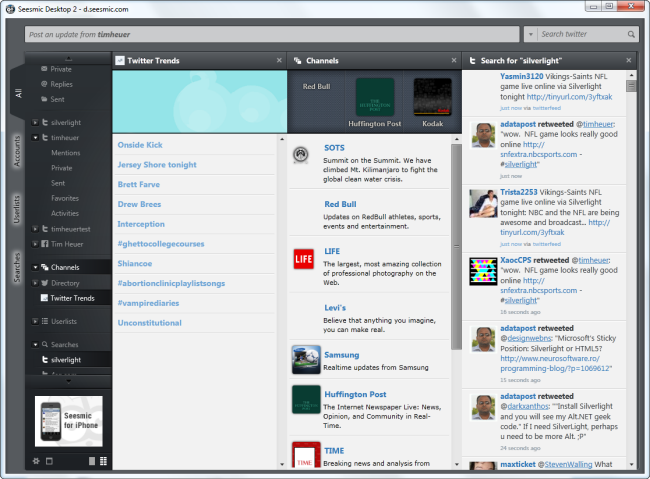Close the Channels column

tap(454, 61)
